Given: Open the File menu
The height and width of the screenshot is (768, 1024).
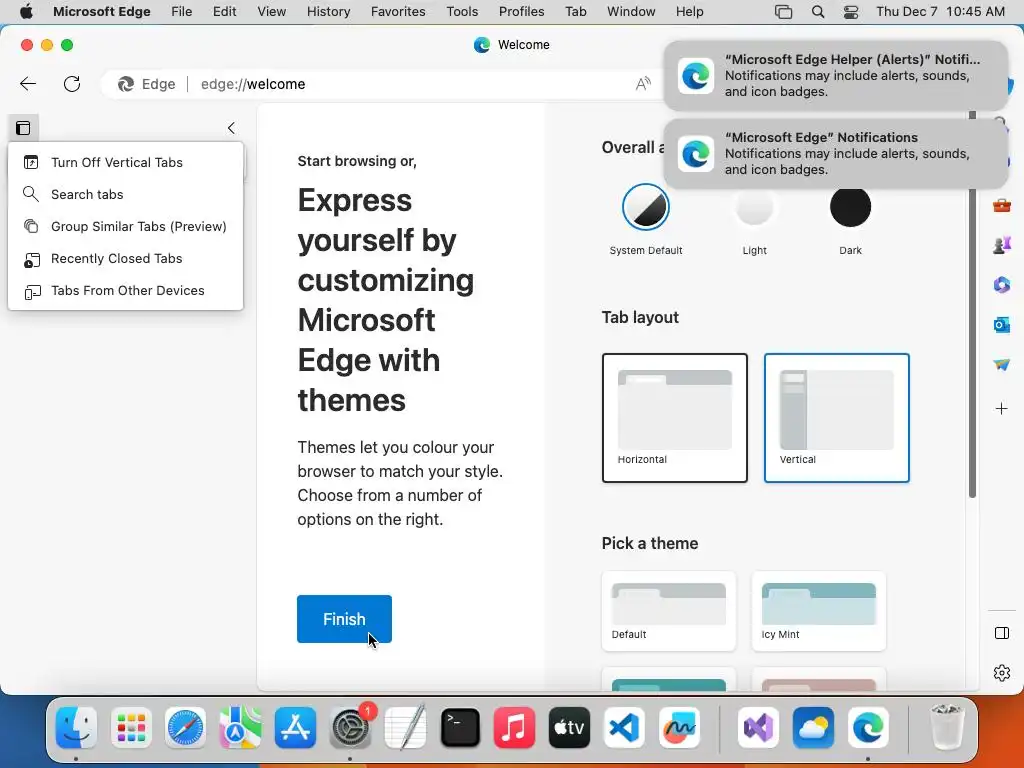Looking at the screenshot, I should tap(182, 12).
